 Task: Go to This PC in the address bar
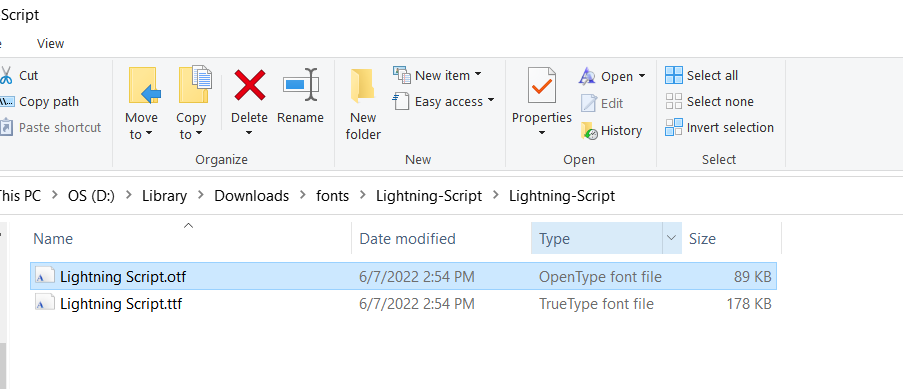click(x=20, y=196)
